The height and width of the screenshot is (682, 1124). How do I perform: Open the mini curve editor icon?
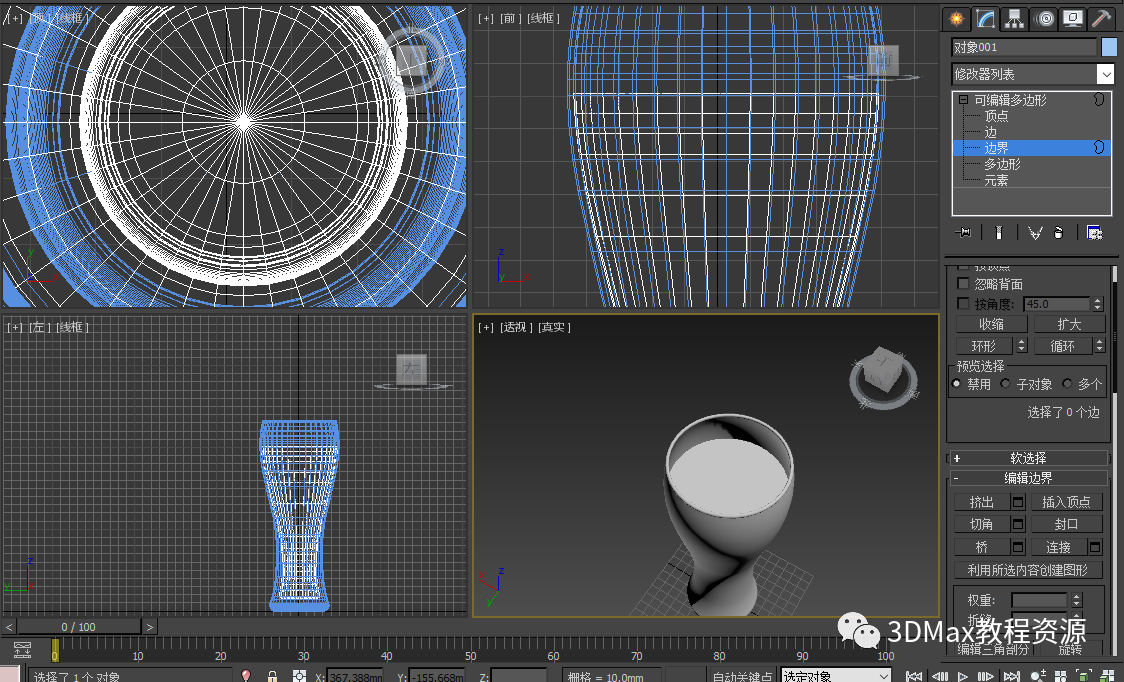(22, 650)
